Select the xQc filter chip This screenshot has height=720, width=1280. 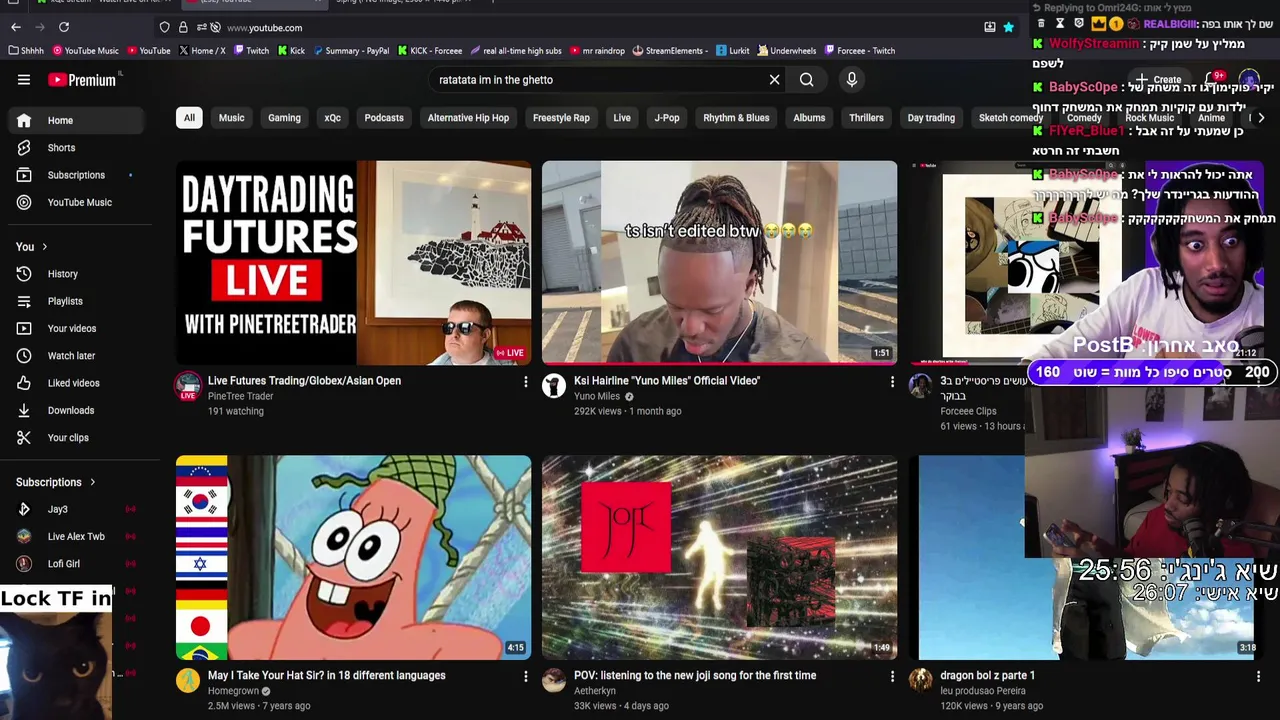(x=333, y=118)
